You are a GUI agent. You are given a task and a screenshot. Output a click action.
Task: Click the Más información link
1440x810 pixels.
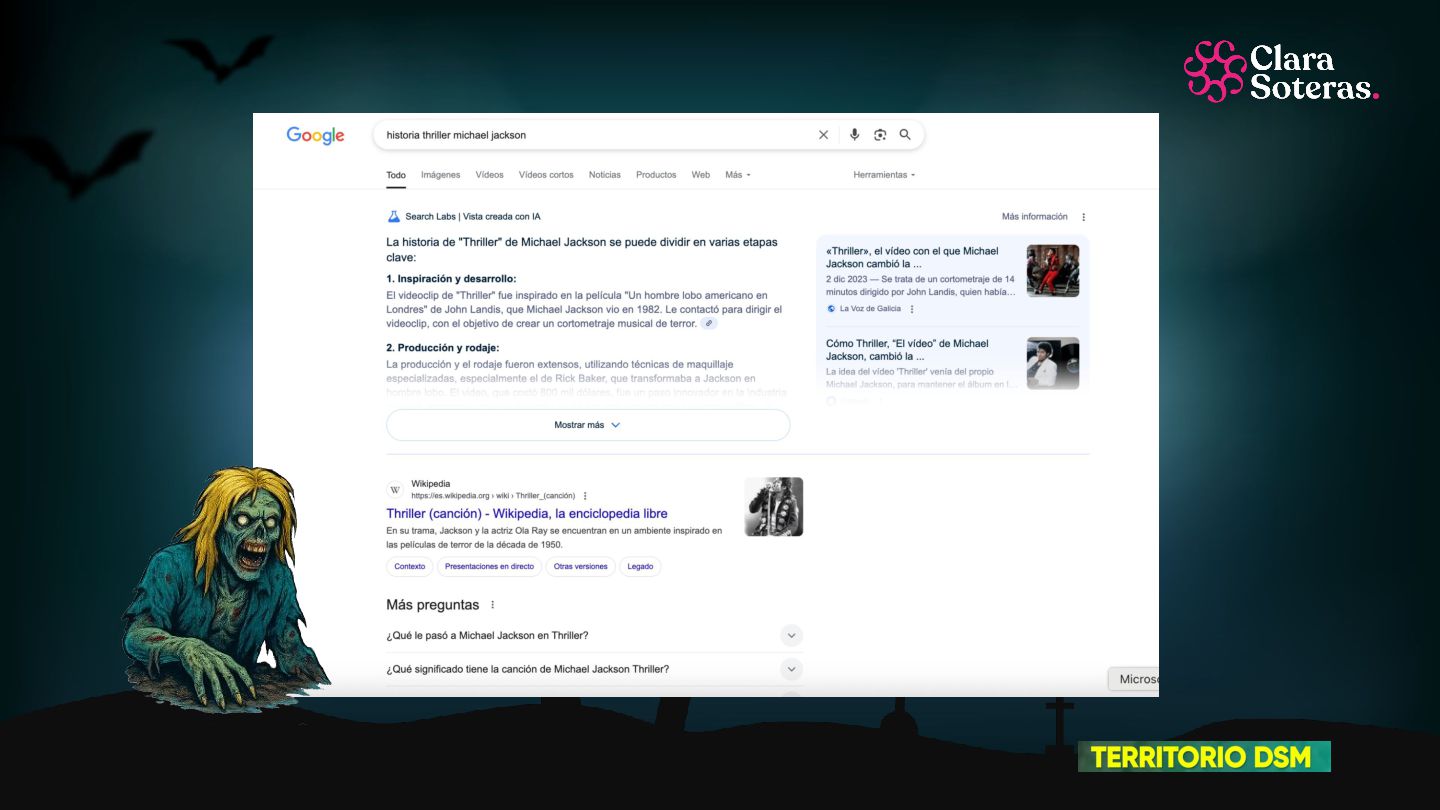(x=1035, y=217)
